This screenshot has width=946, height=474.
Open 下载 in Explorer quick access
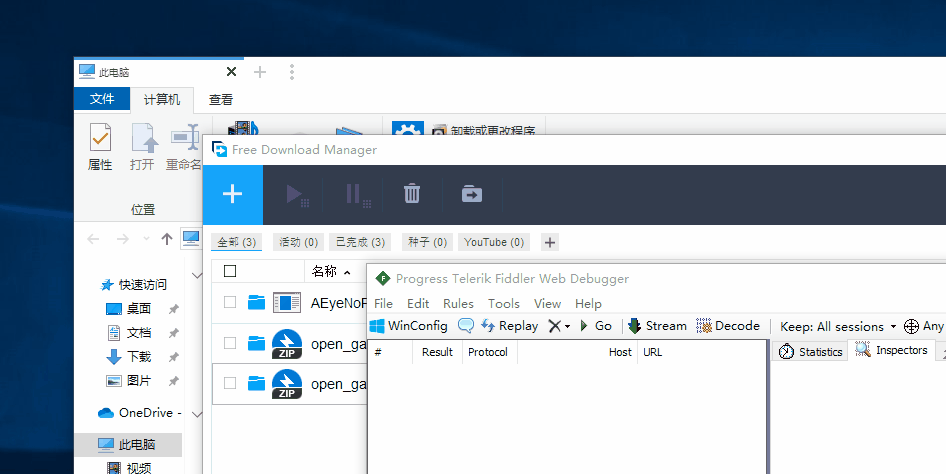click(x=138, y=357)
